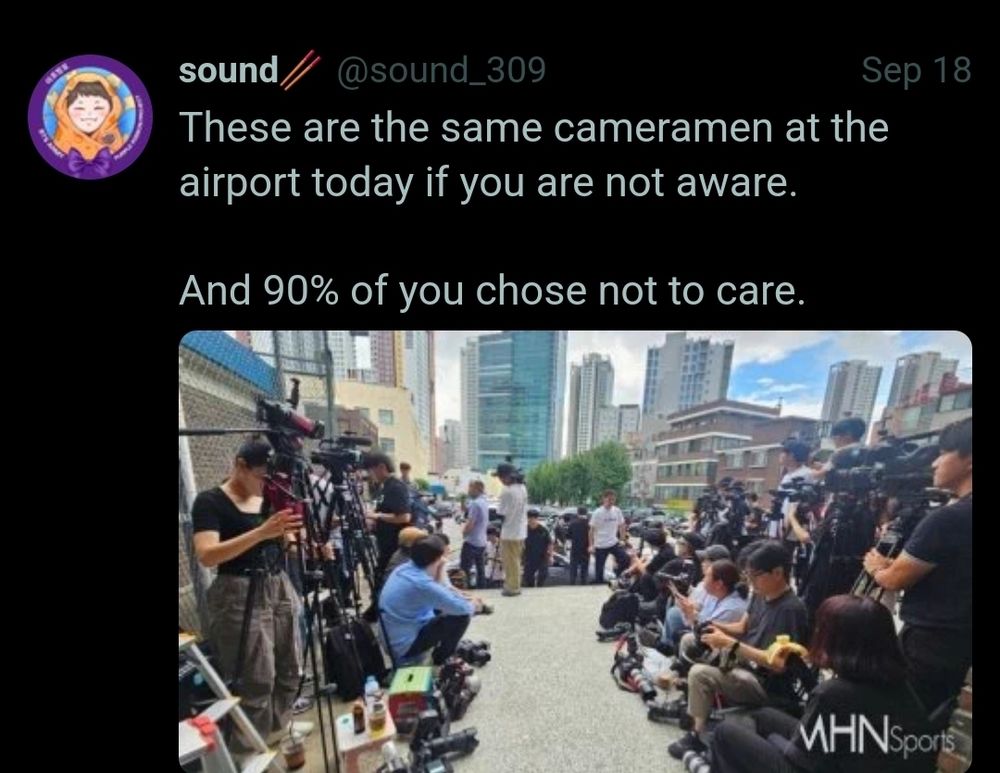The width and height of the screenshot is (1000, 773).
Task: Click the purple bow on the avatar
Action: tap(89, 162)
